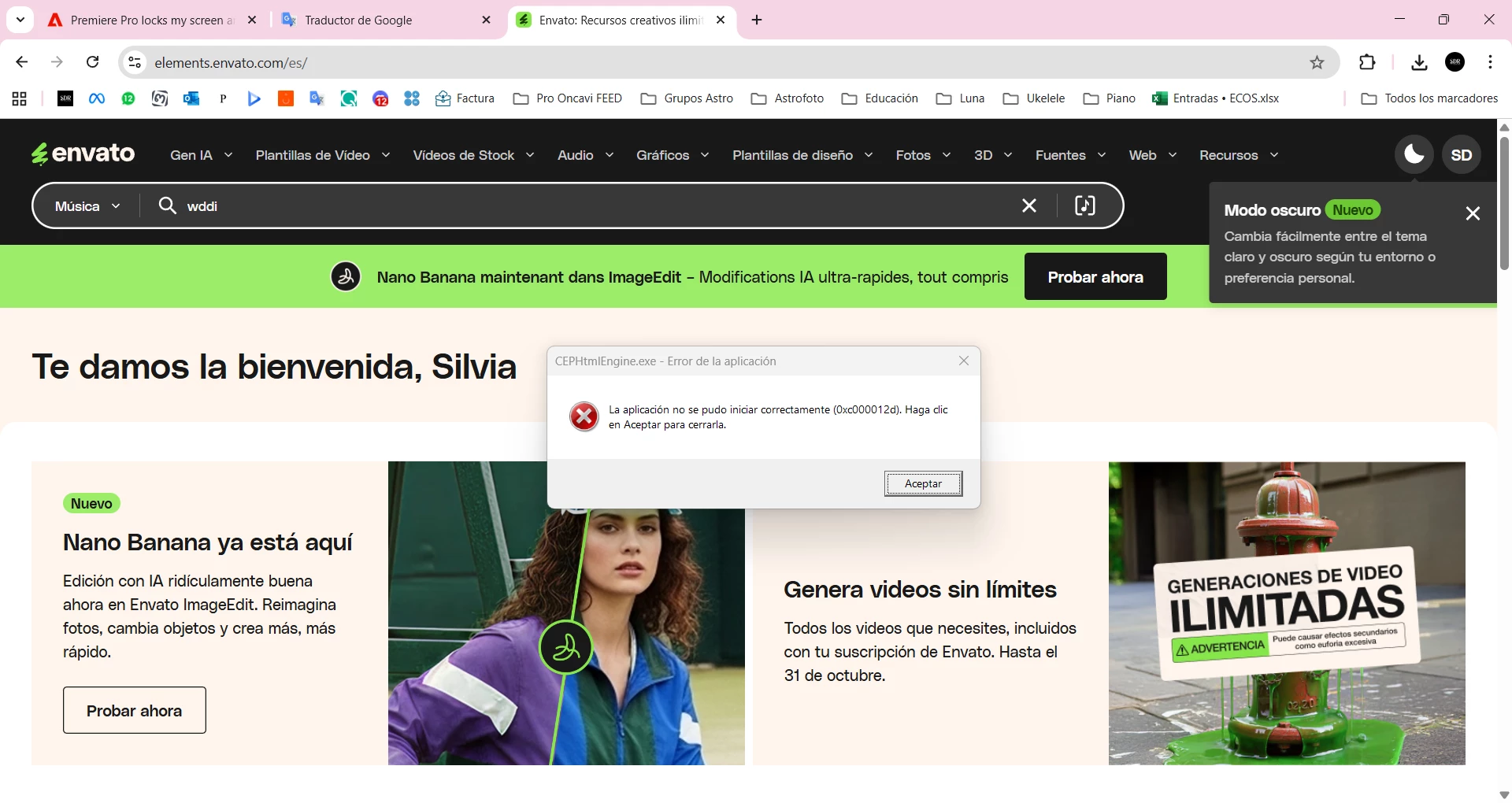
Task: Open Todos los marcadores folder
Action: [x=1429, y=98]
